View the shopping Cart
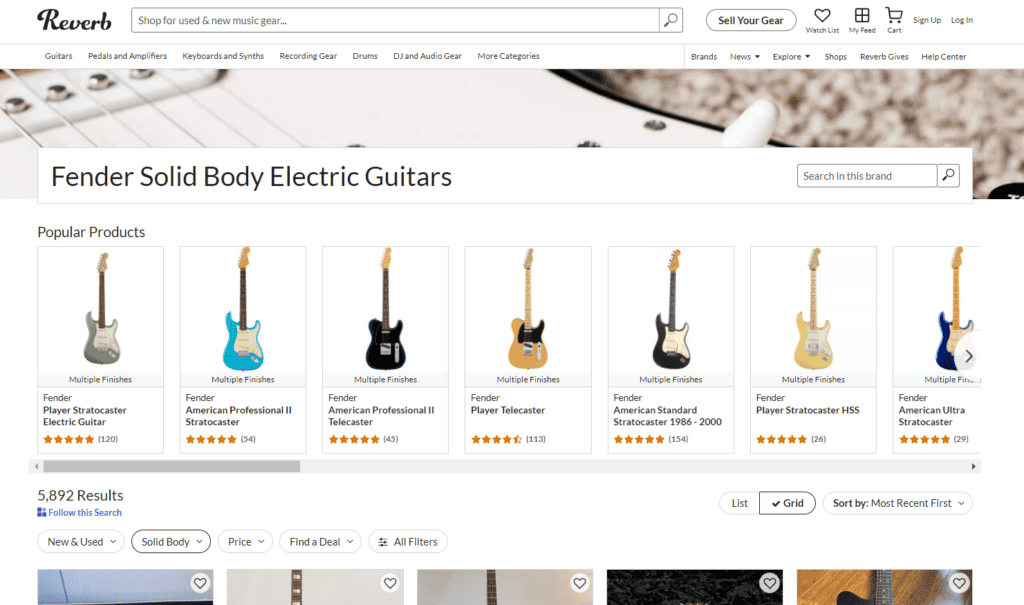The width and height of the screenshot is (1024, 605). click(x=893, y=16)
